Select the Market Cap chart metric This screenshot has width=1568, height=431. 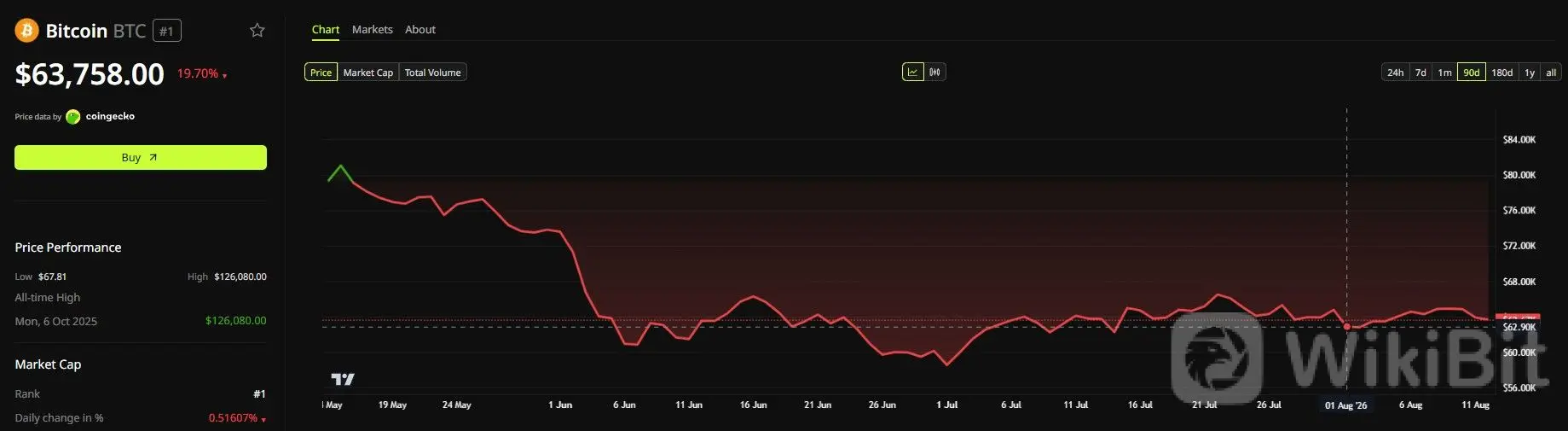tap(368, 73)
